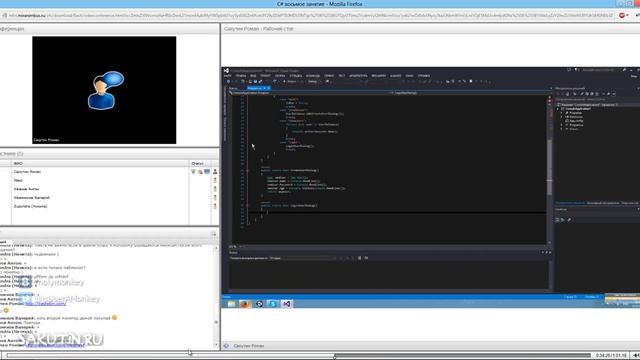Click the red blocker icon in Firefox toolbar

tap(622, 15)
